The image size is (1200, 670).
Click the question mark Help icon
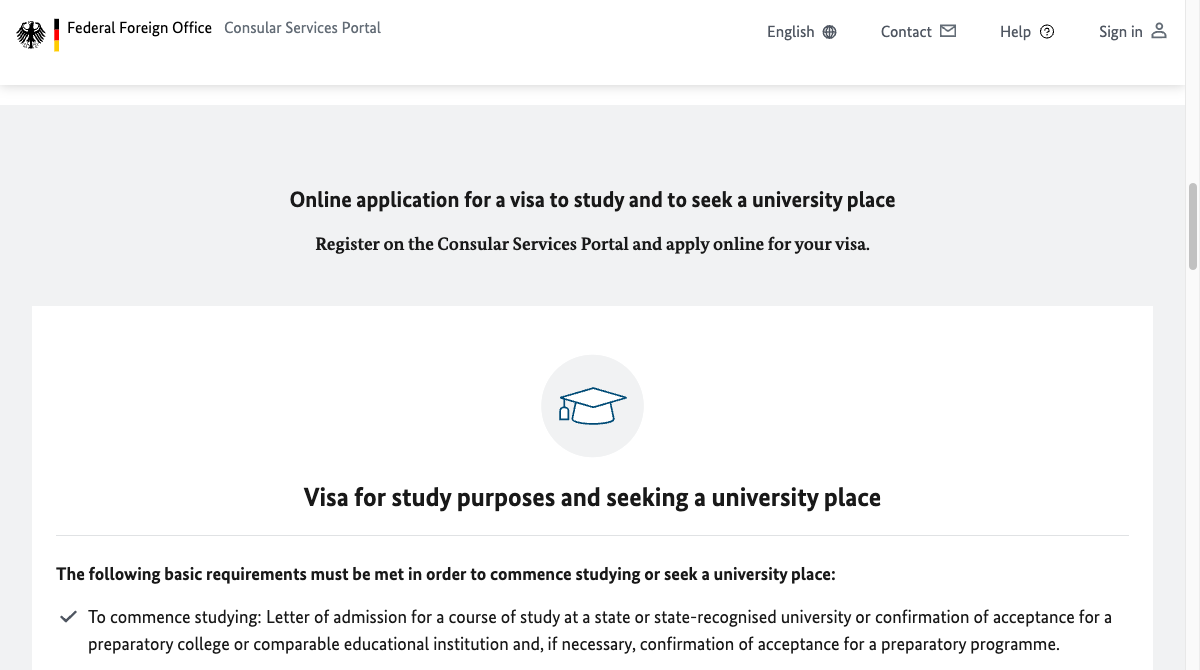1047,32
